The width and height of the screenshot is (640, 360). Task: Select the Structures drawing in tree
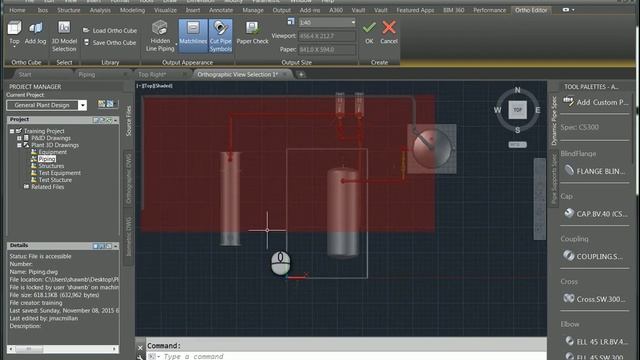51,166
